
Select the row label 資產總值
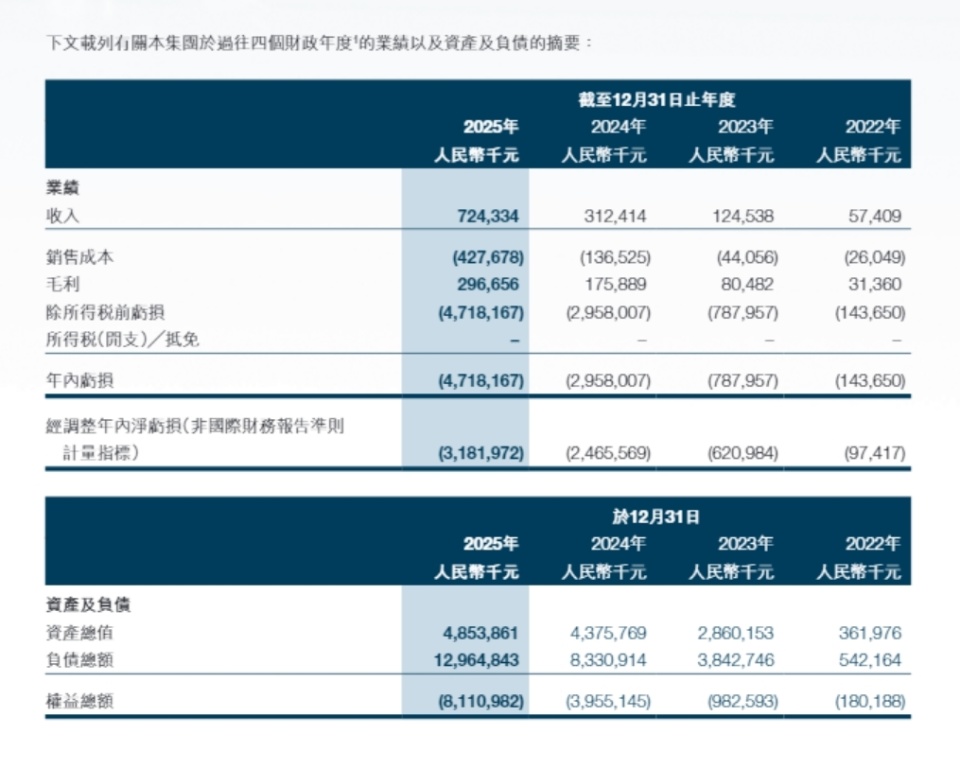tap(80, 633)
